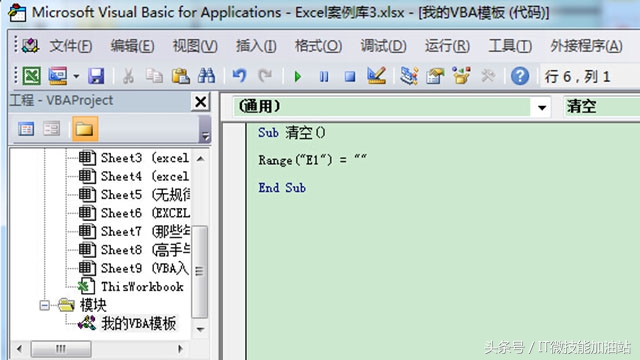Open the 文件(F) menu
This screenshot has width=640, height=360.
[x=71, y=46]
